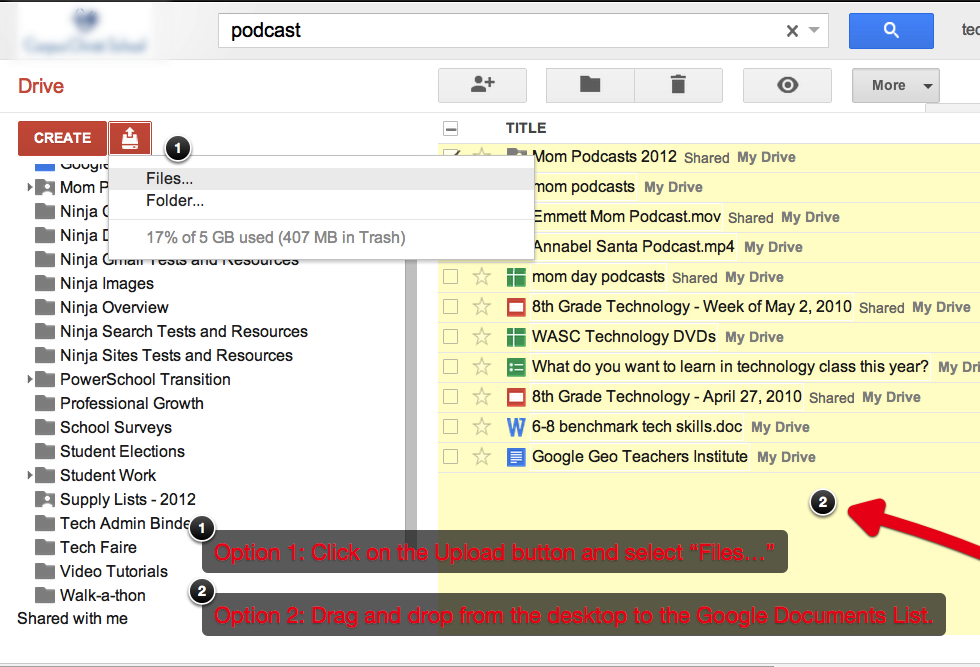
Task: Select the Professional Growth folder
Action: tap(131, 403)
